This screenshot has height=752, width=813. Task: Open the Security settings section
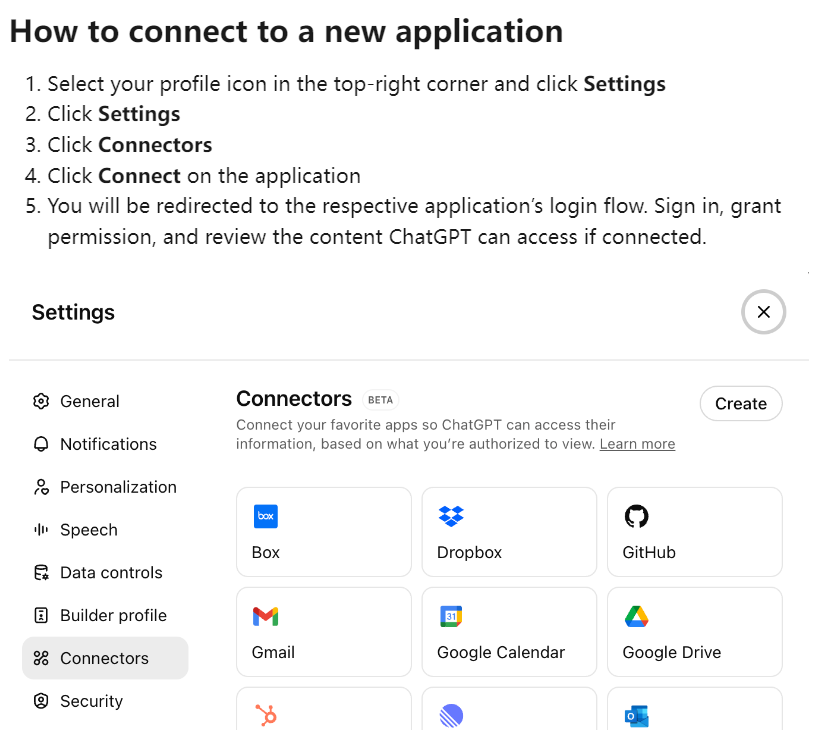pyautogui.click(x=89, y=701)
